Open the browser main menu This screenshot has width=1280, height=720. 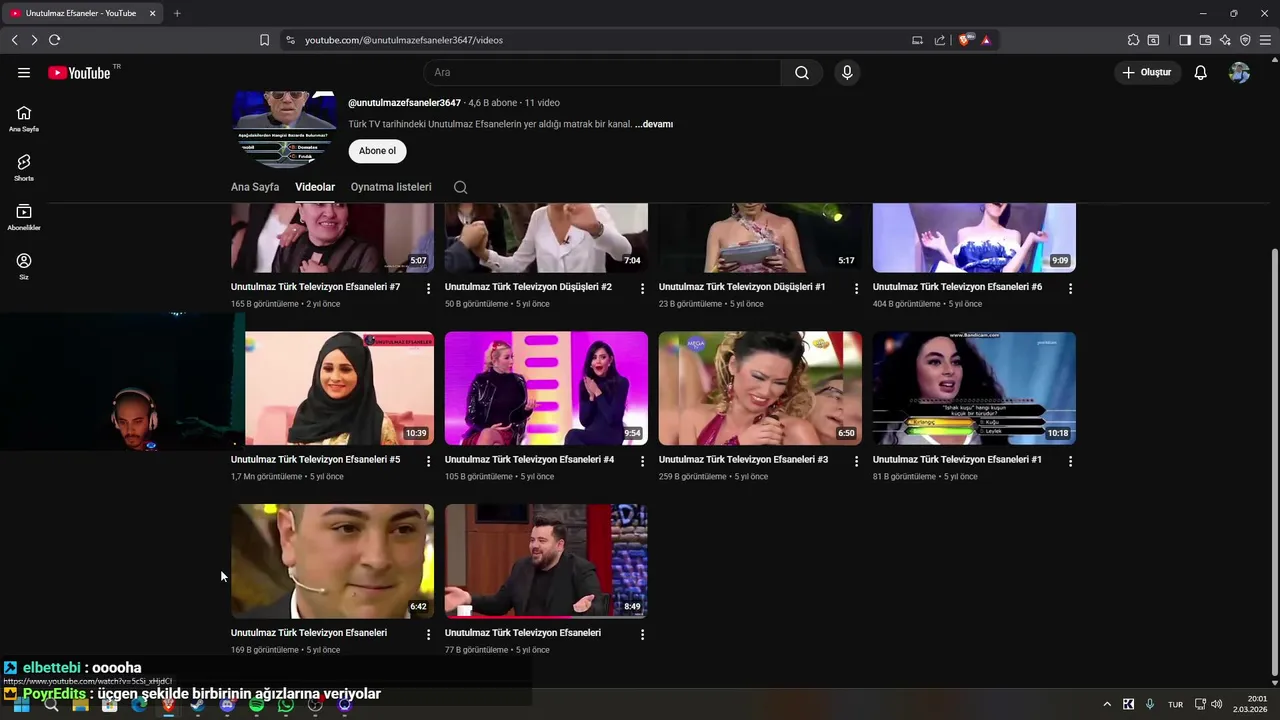click(1265, 40)
